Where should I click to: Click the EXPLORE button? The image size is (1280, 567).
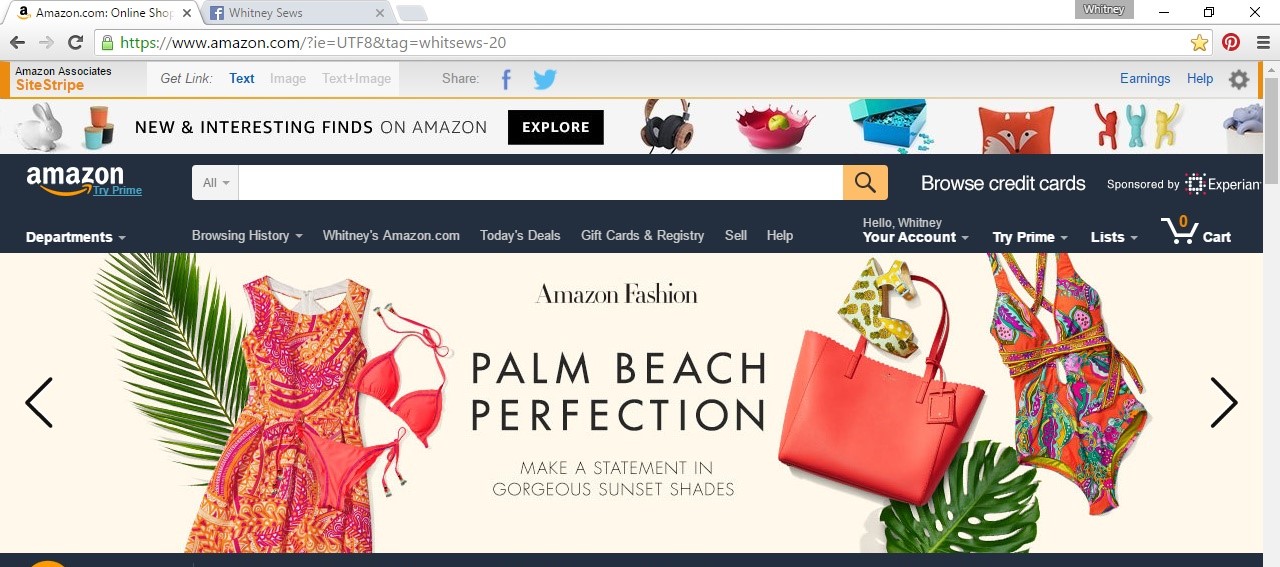coord(556,127)
